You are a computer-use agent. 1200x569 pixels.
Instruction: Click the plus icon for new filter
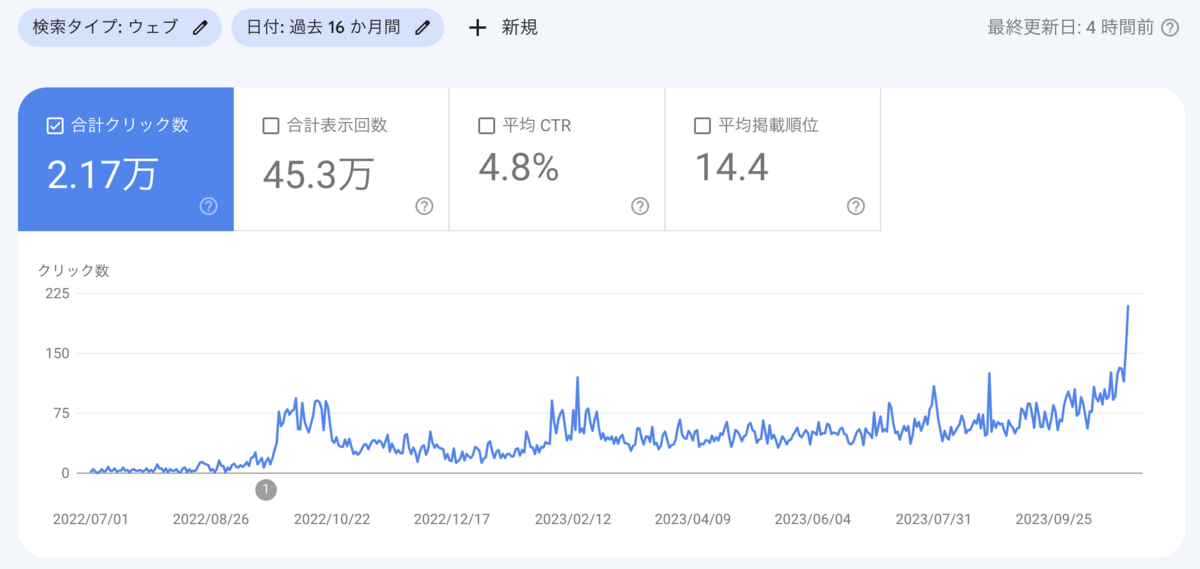coord(478,28)
